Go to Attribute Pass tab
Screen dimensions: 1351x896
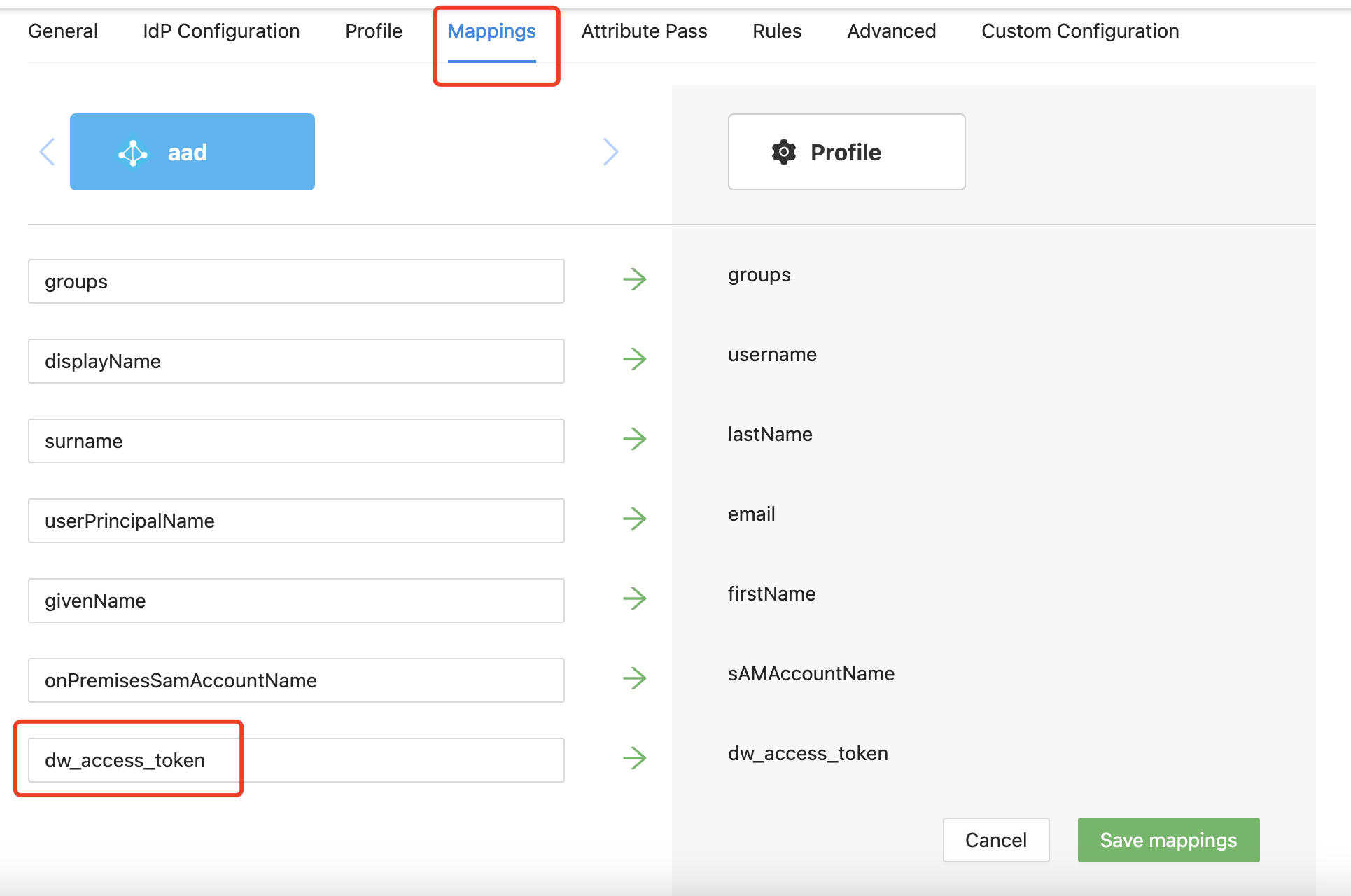coord(644,31)
